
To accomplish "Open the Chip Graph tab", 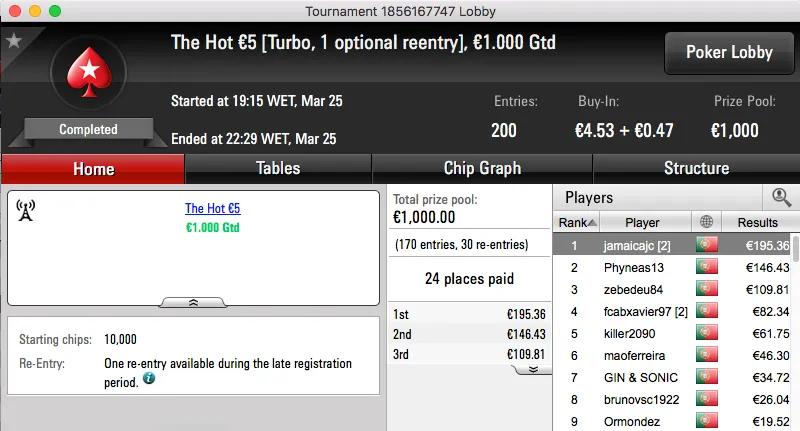I will (482, 169).
